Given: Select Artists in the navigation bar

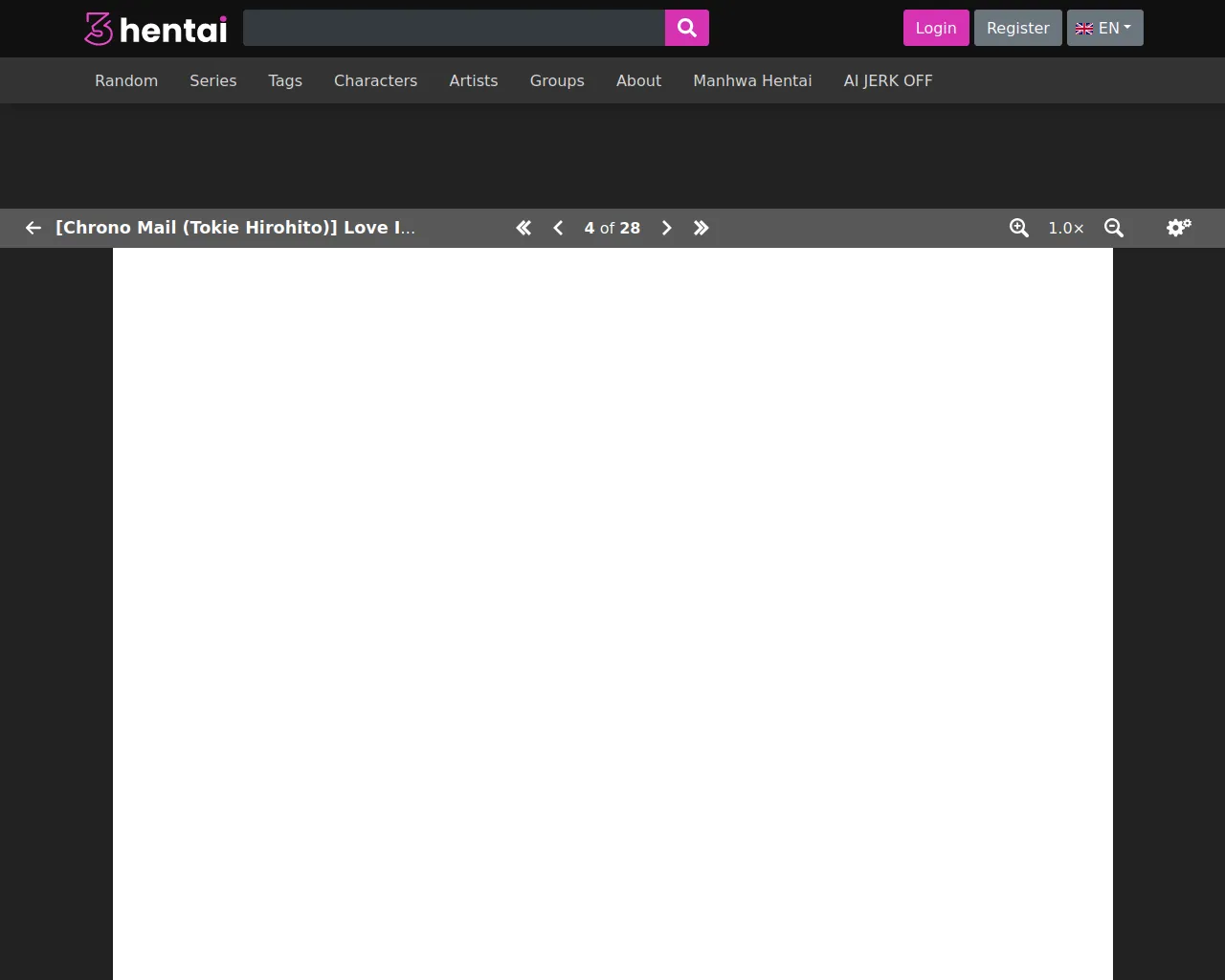Looking at the screenshot, I should (x=474, y=80).
